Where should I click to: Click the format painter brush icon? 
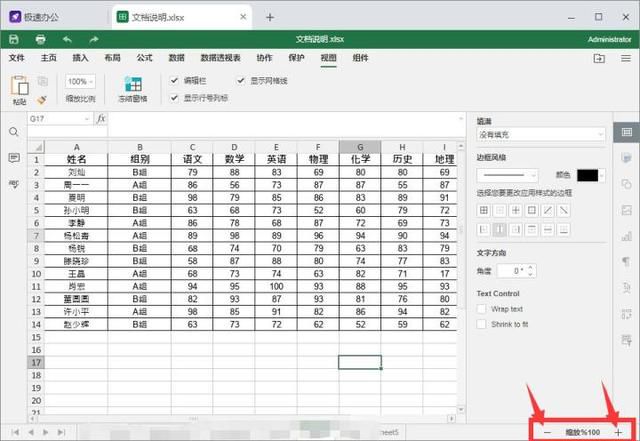pyautogui.click(x=42, y=99)
